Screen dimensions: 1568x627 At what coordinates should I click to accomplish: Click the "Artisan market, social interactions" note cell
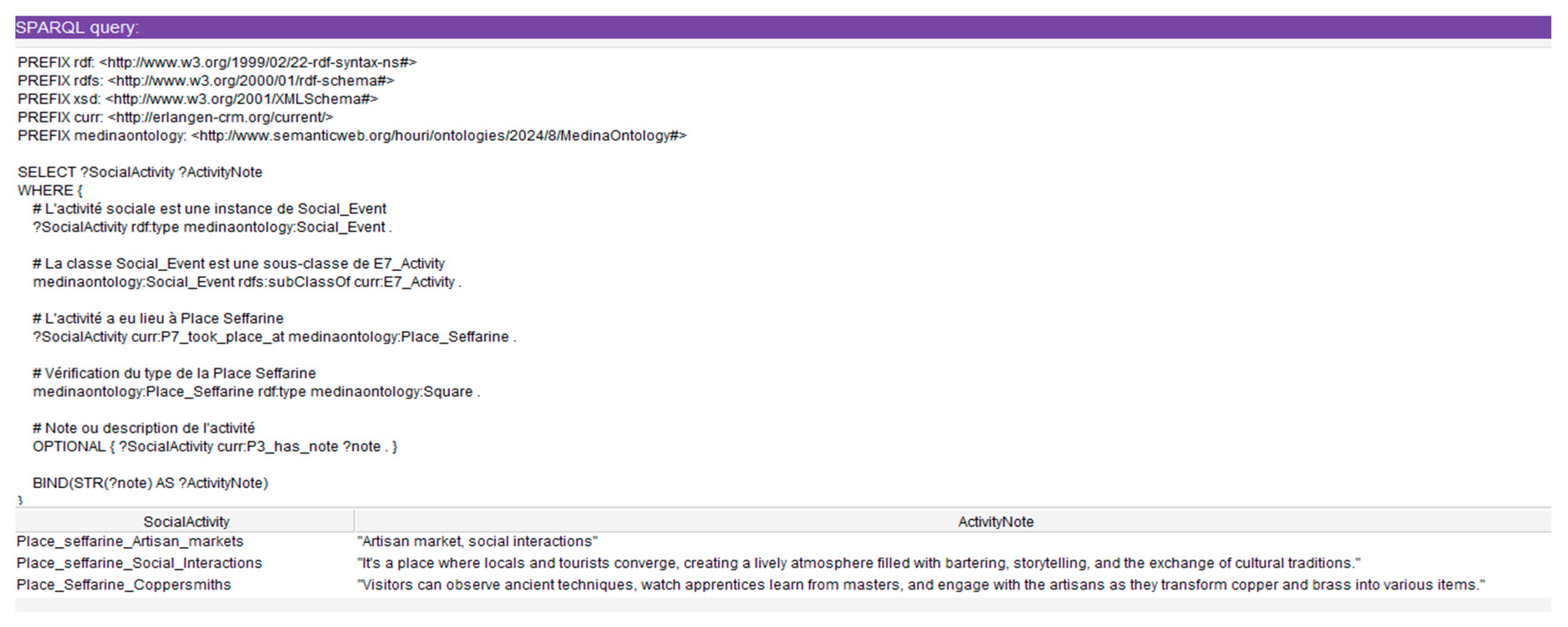tap(477, 541)
